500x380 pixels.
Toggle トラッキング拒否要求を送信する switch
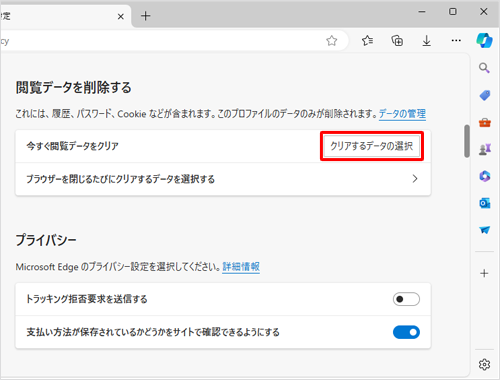click(406, 299)
